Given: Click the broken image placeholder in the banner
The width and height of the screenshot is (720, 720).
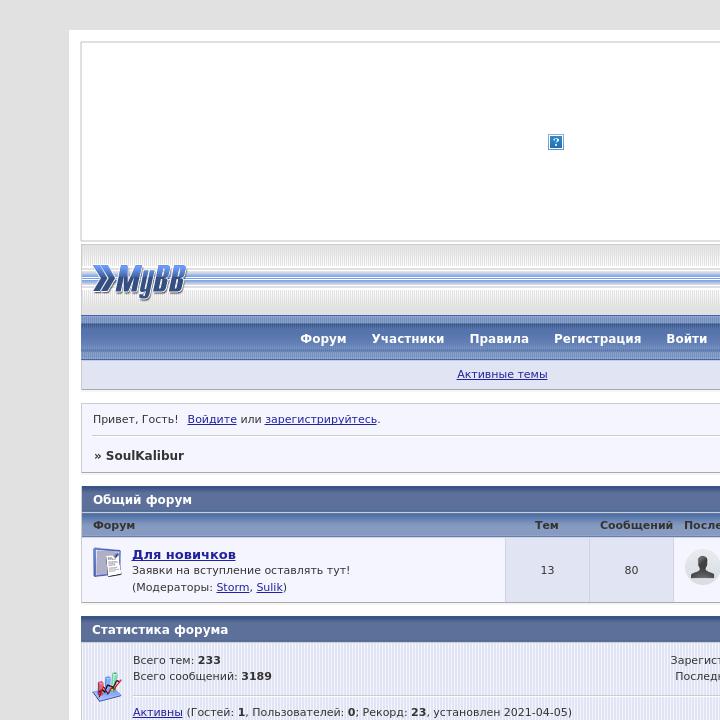Looking at the screenshot, I should click(x=556, y=142).
